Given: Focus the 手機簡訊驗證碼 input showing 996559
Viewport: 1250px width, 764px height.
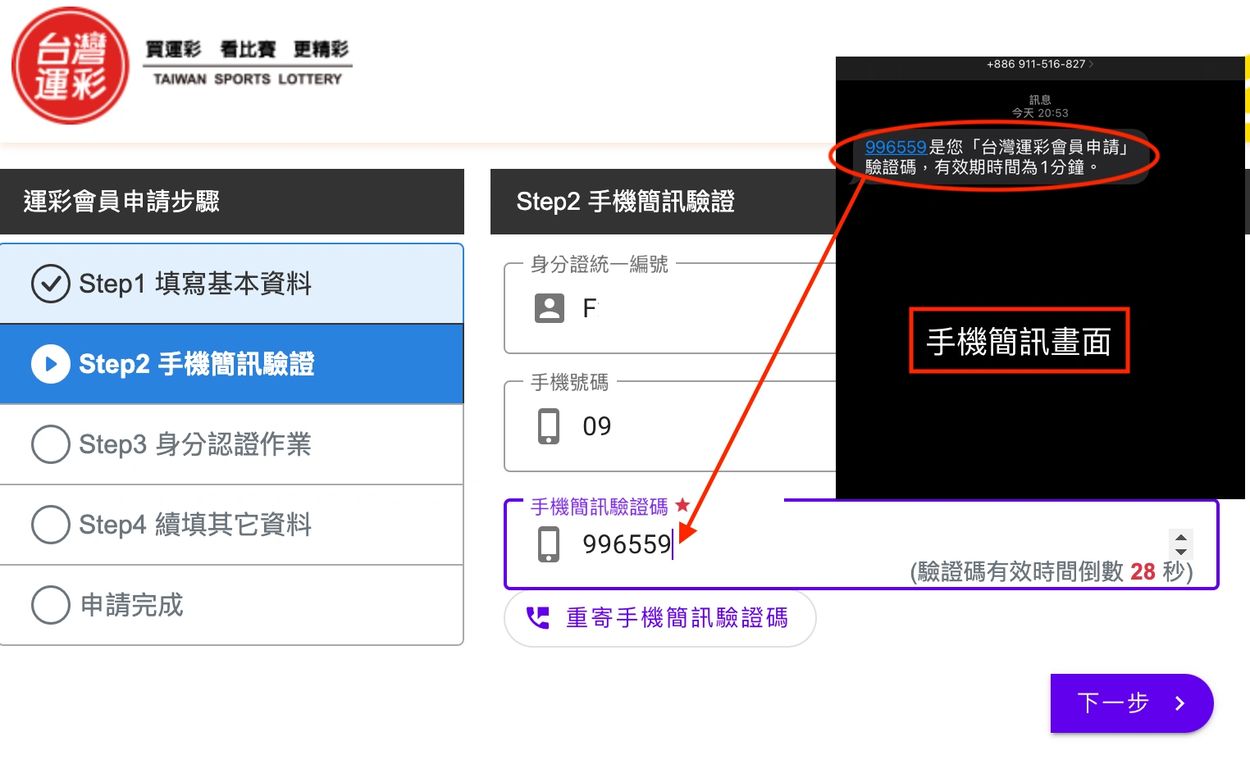Looking at the screenshot, I should point(861,544).
